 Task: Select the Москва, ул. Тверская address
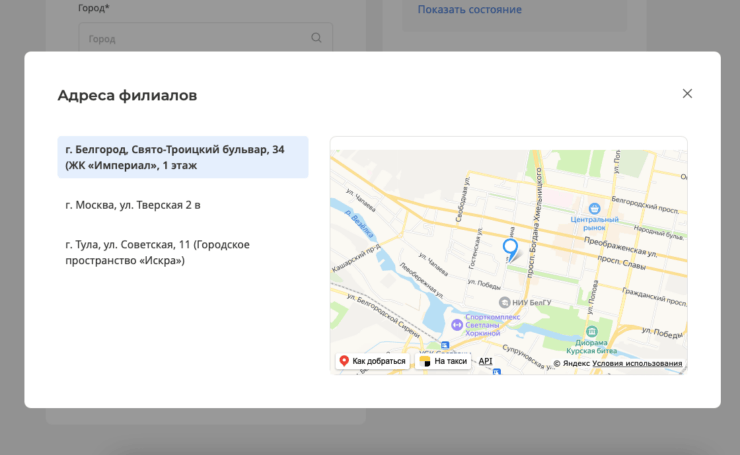(x=133, y=205)
